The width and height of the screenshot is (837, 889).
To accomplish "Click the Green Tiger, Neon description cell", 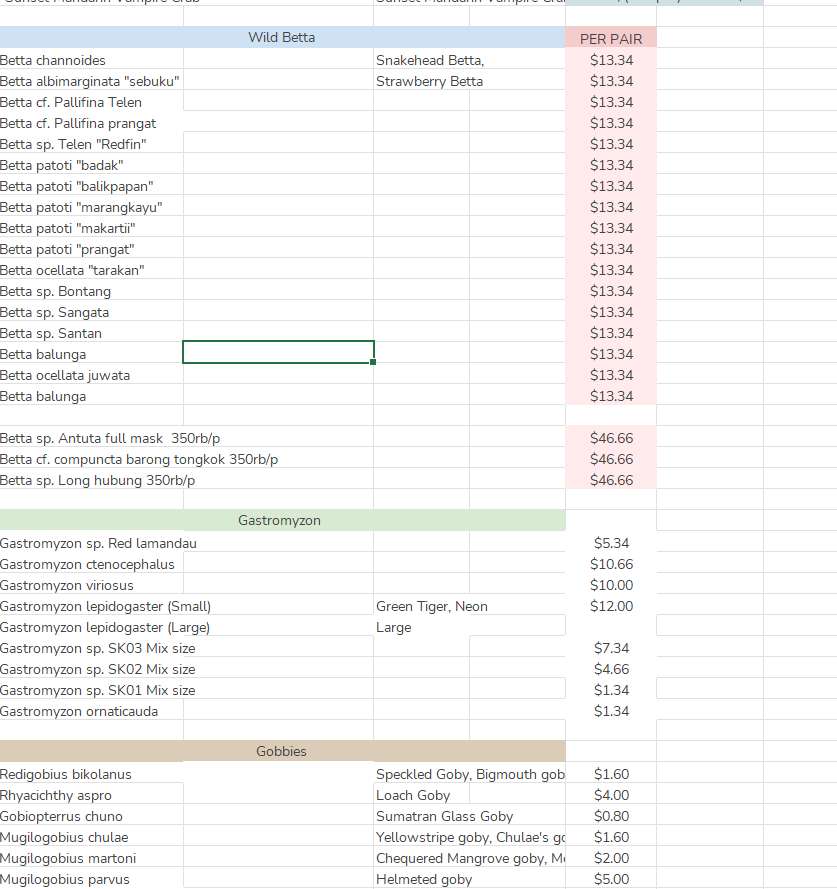I will (x=430, y=606).
